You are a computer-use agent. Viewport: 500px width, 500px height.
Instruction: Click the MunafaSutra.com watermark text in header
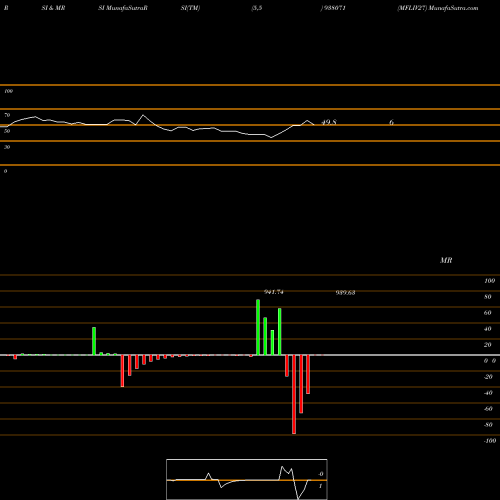(453, 8)
